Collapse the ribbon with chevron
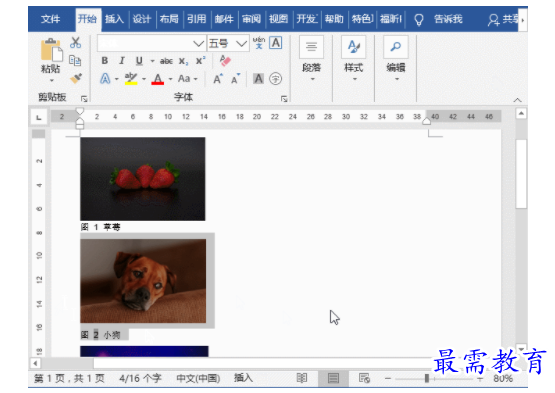The image size is (555, 393). point(517,100)
